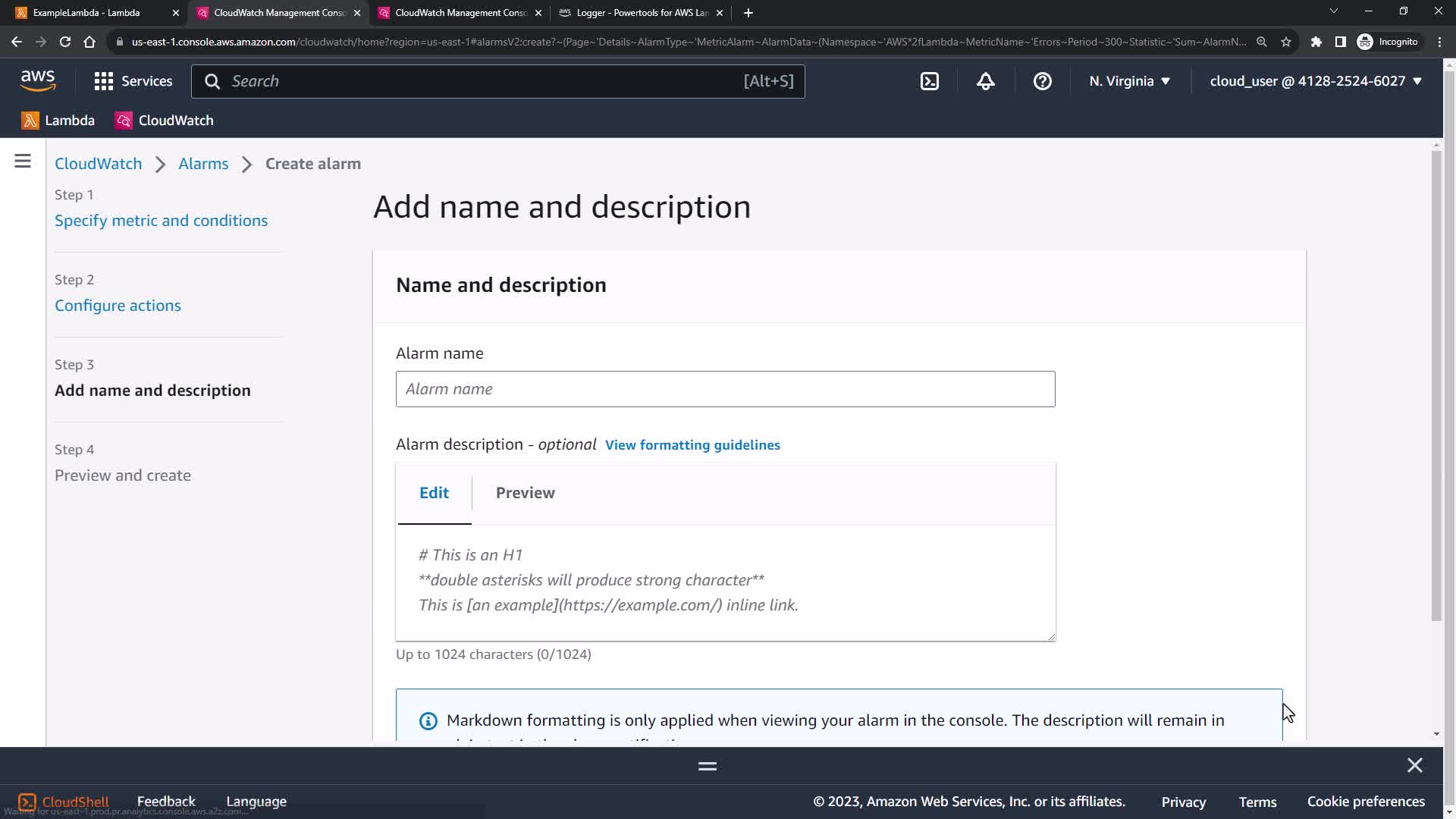Close the CloudShell bottom panel

coord(1414,765)
